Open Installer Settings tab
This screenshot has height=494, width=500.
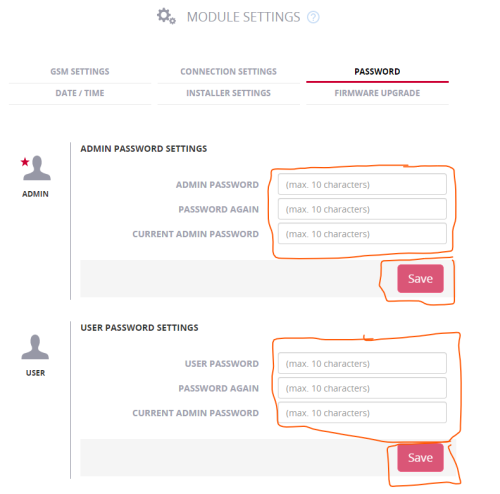coord(228,93)
